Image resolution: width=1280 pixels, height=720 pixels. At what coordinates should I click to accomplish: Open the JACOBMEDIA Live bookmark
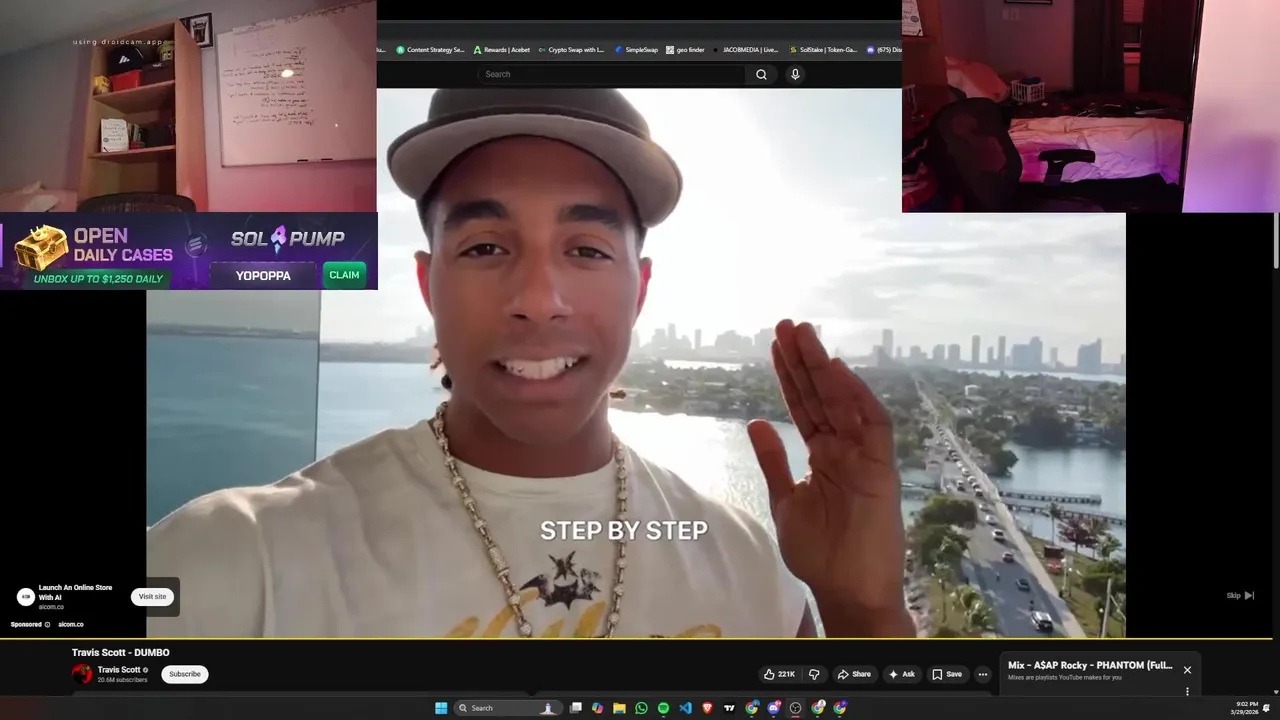pyautogui.click(x=745, y=50)
